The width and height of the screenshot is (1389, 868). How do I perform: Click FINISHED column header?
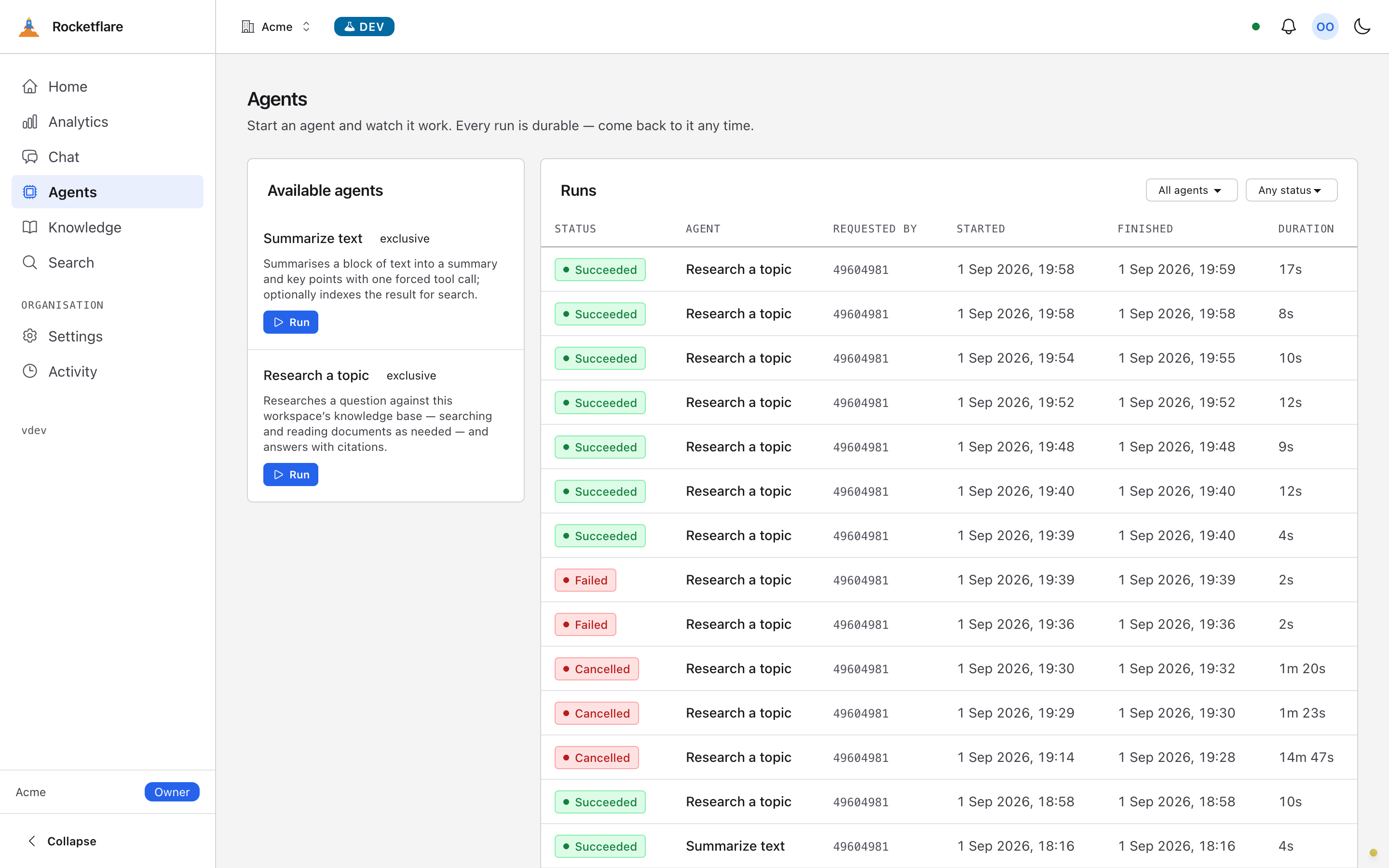coord(1145,229)
